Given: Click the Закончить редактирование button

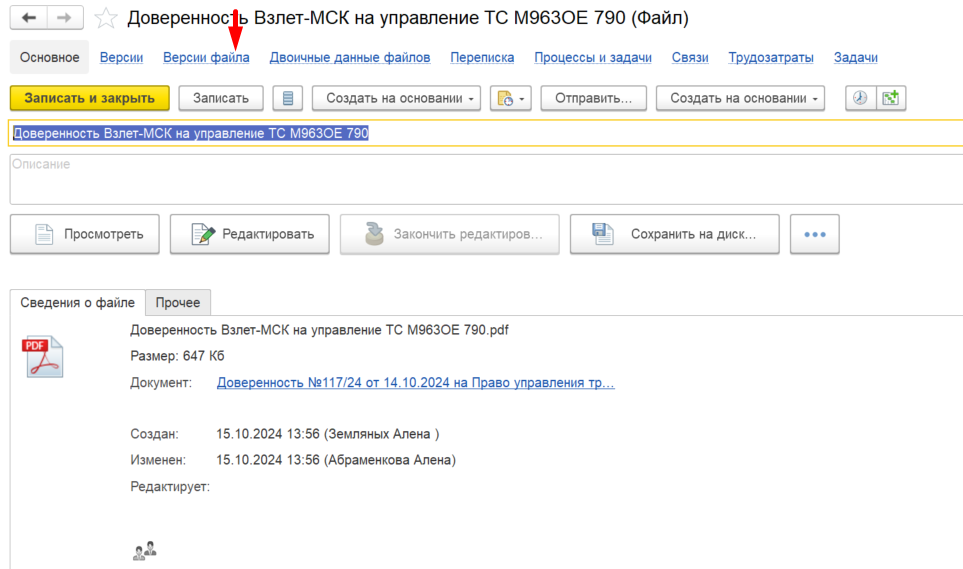Looking at the screenshot, I should coord(450,234).
